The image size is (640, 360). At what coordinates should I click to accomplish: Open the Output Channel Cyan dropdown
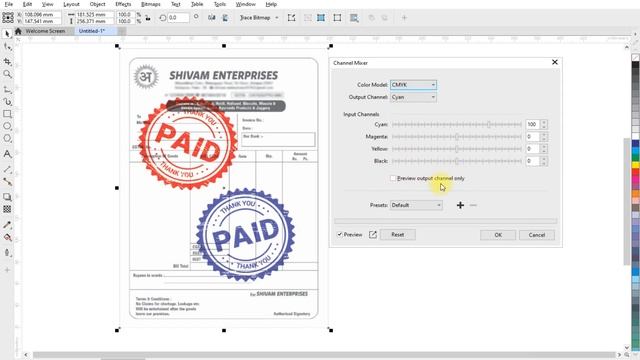click(x=413, y=97)
